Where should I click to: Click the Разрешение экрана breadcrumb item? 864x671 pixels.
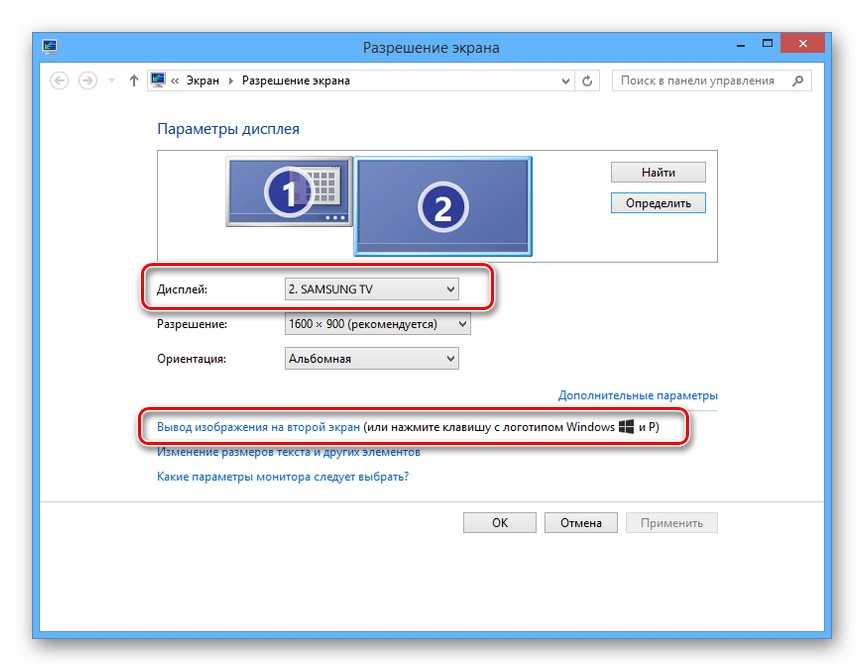pos(296,81)
